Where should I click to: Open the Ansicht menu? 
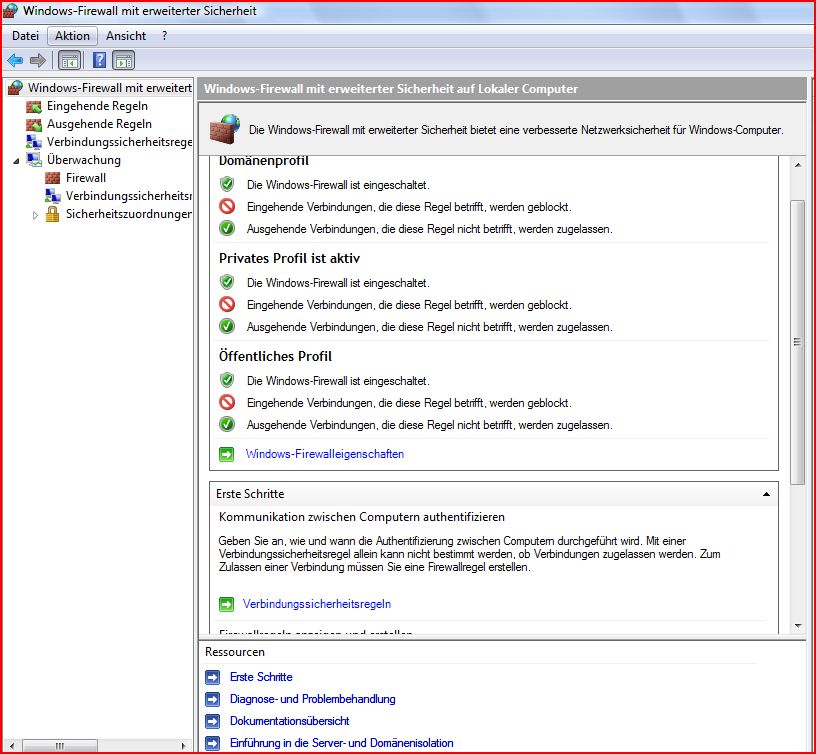[126, 36]
